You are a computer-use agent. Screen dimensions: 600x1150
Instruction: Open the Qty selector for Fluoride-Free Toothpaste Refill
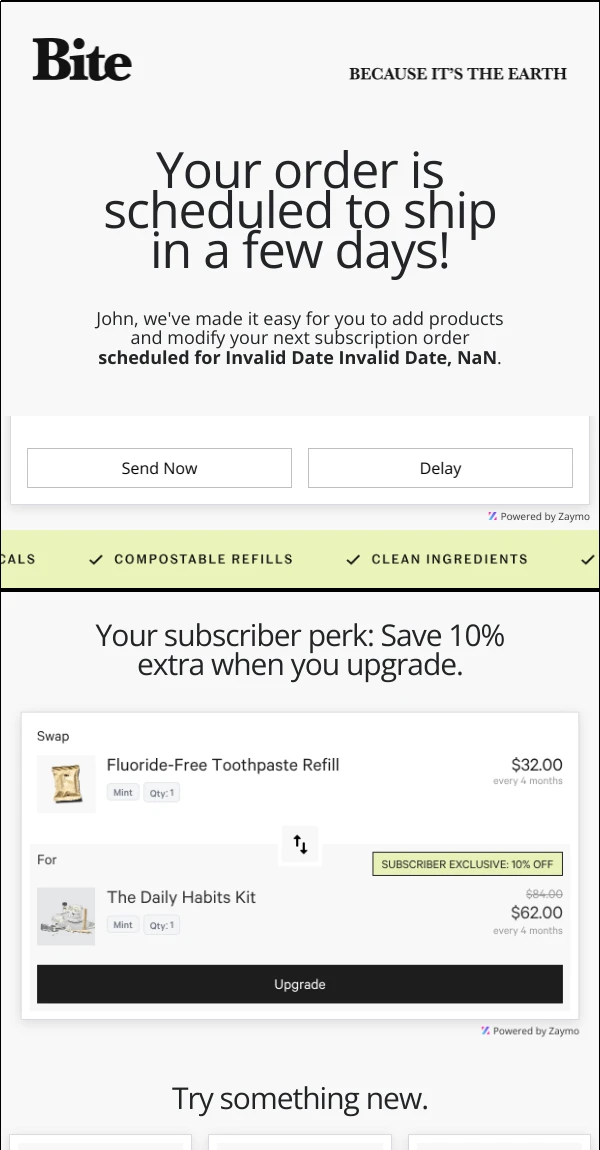coord(161,791)
